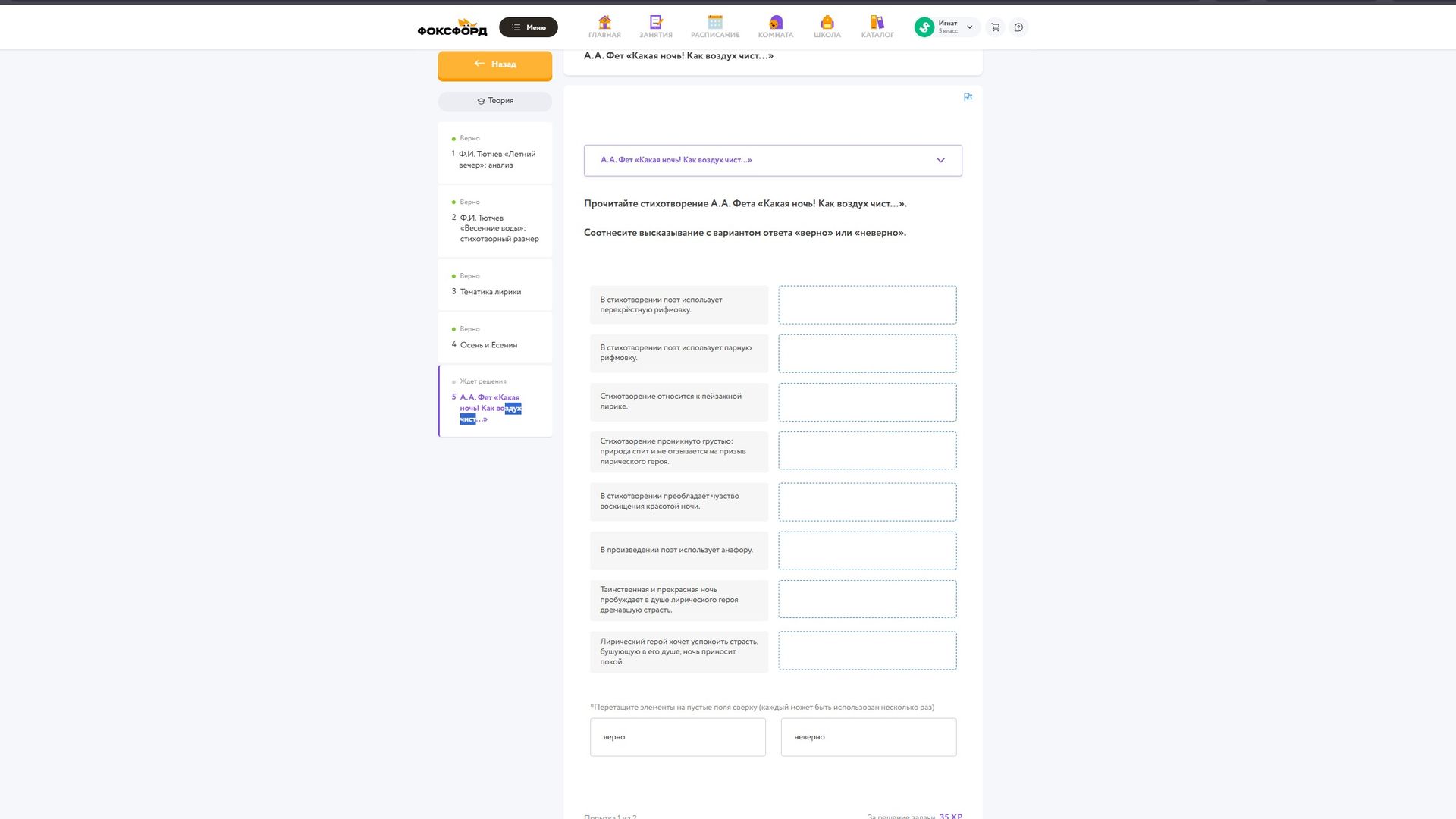Click drop field for парную рифмовку statement
The height and width of the screenshot is (819, 1456).
coord(868,353)
